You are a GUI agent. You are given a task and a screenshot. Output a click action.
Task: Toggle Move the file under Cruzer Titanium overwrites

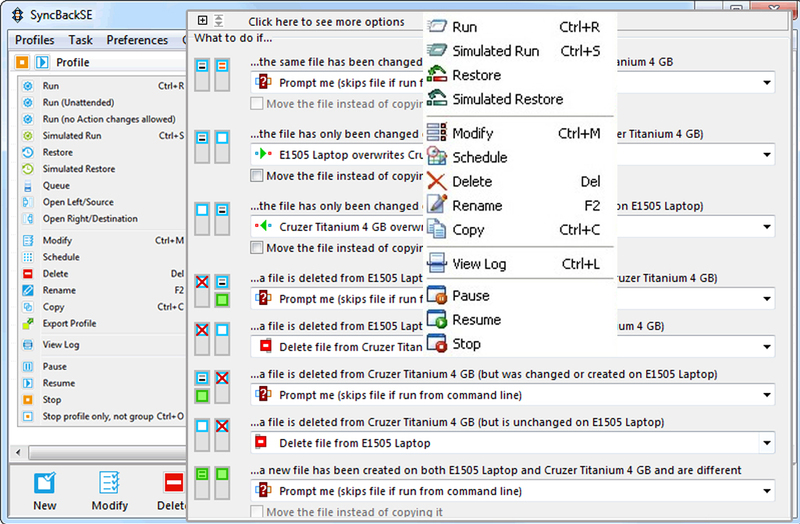click(257, 248)
